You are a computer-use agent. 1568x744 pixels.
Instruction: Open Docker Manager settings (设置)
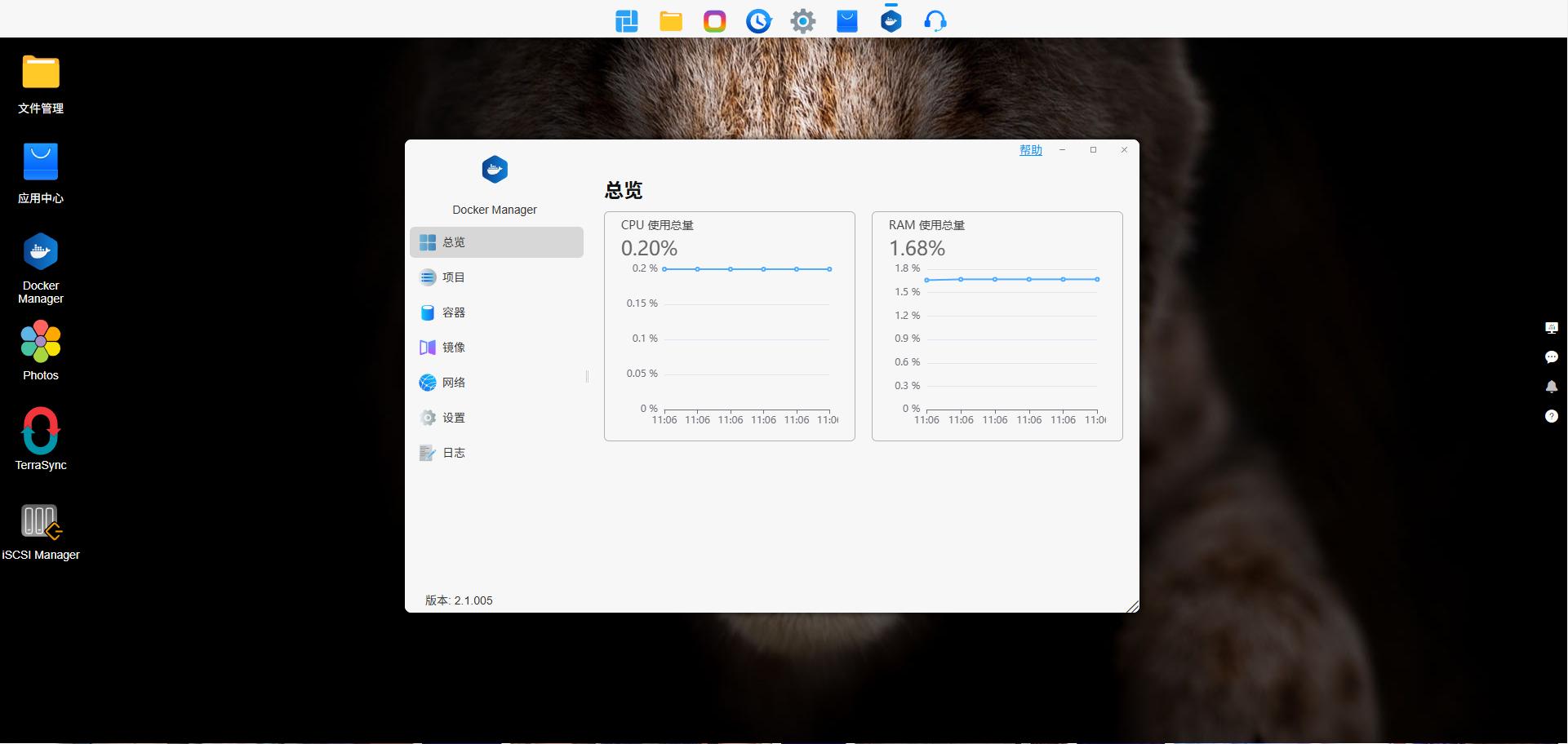coord(454,417)
